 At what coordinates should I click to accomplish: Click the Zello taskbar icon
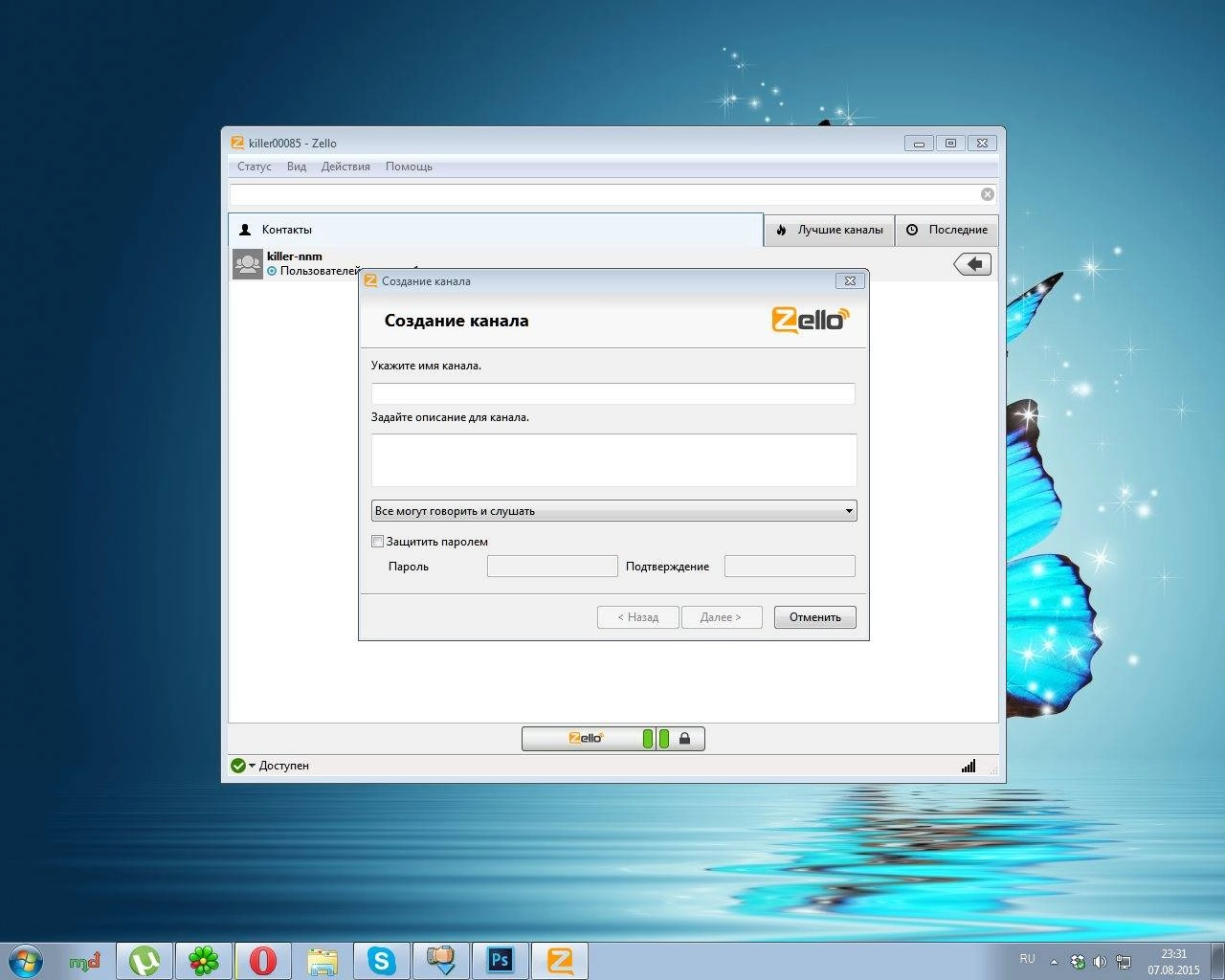pos(560,960)
